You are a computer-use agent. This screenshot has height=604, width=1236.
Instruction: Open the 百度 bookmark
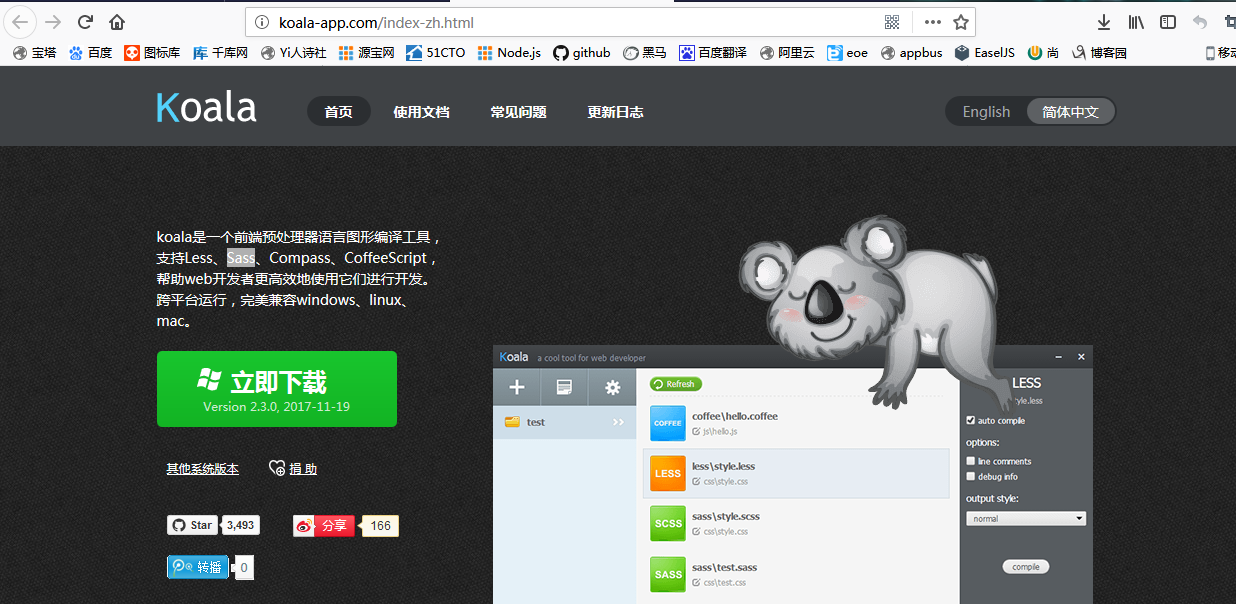pos(90,53)
